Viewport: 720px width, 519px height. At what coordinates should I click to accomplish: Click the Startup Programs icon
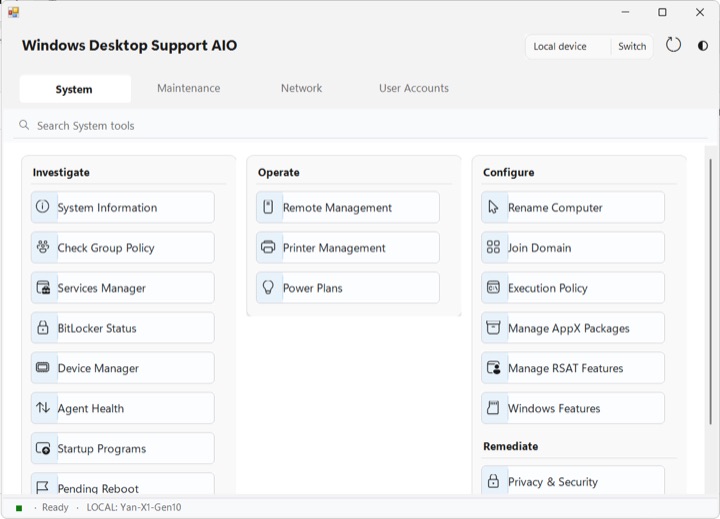tap(43, 448)
